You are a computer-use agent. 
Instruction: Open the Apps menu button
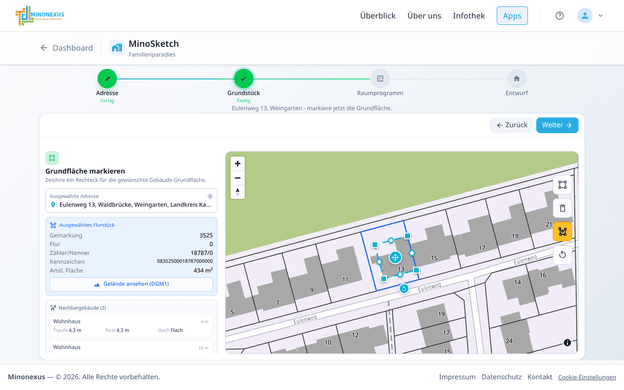tap(512, 16)
